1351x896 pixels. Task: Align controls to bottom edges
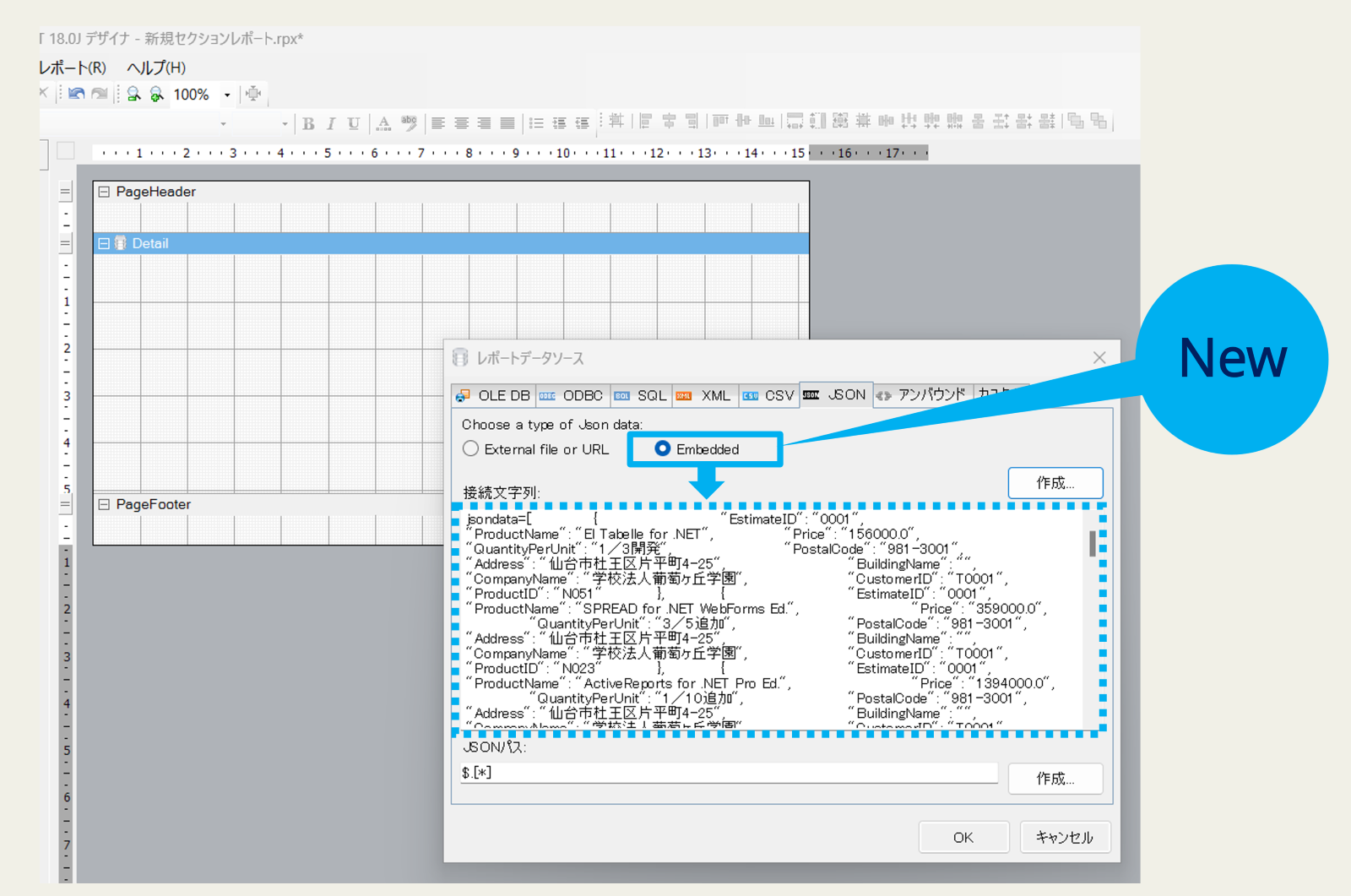[x=766, y=122]
